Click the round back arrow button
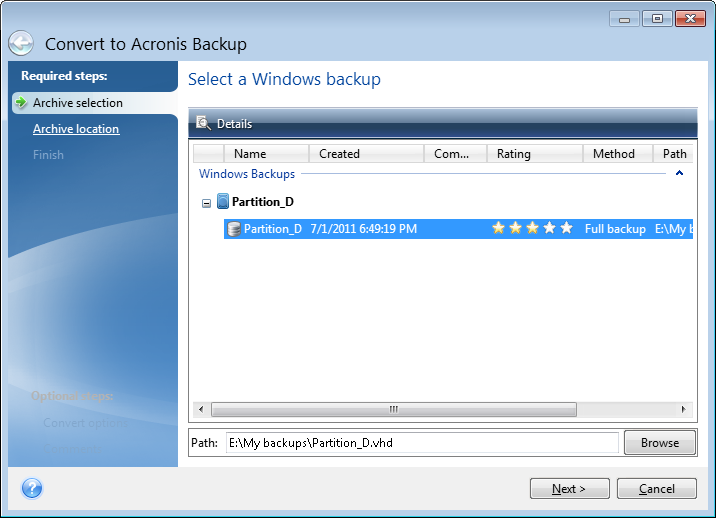 [21, 43]
